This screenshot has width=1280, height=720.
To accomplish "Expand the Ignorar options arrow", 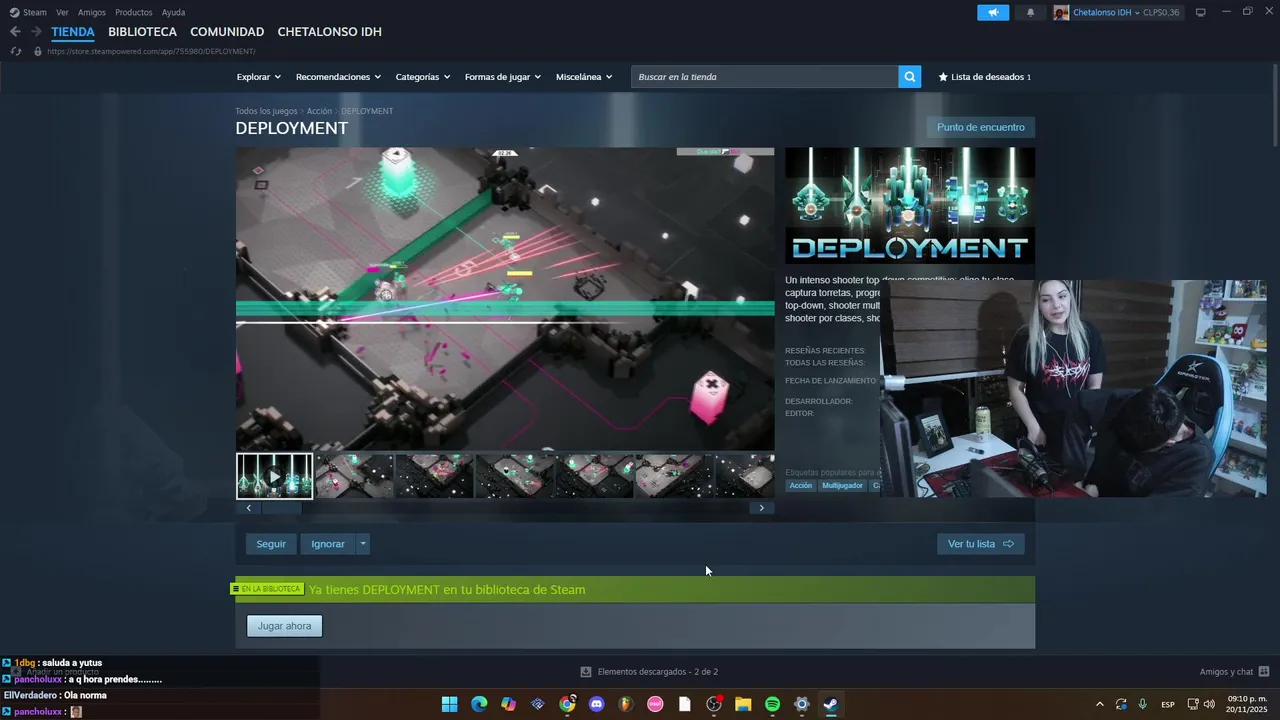I will (x=363, y=544).
